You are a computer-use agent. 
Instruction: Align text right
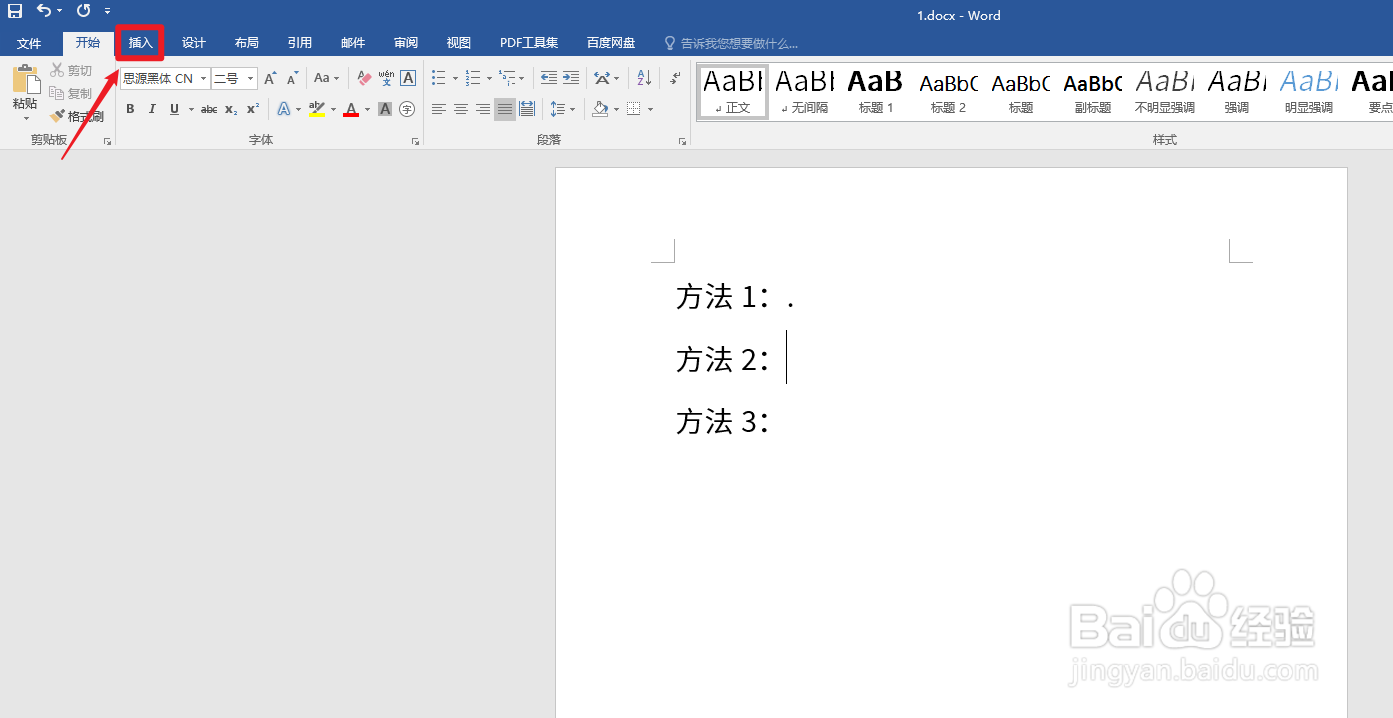pos(483,109)
